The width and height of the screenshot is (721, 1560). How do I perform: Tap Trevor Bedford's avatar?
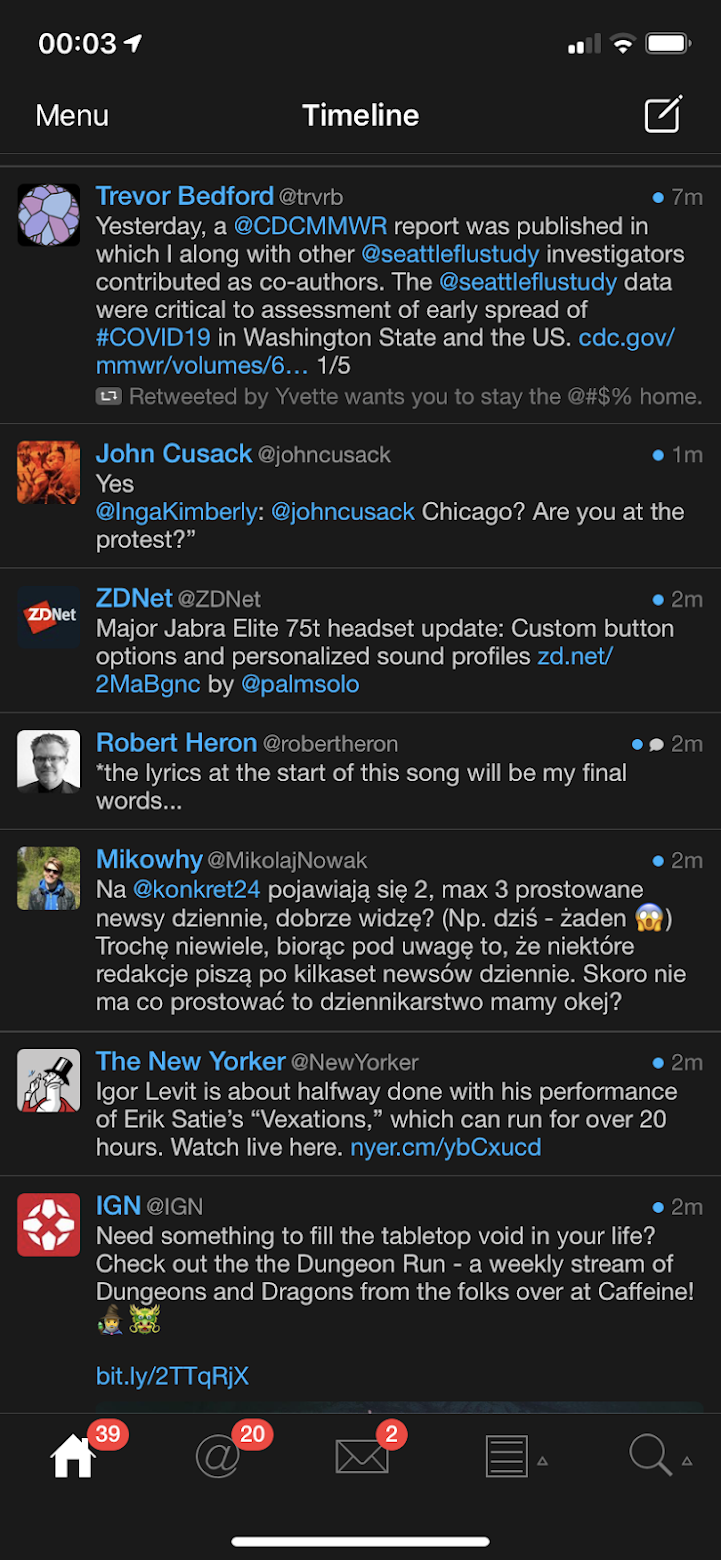tap(49, 215)
